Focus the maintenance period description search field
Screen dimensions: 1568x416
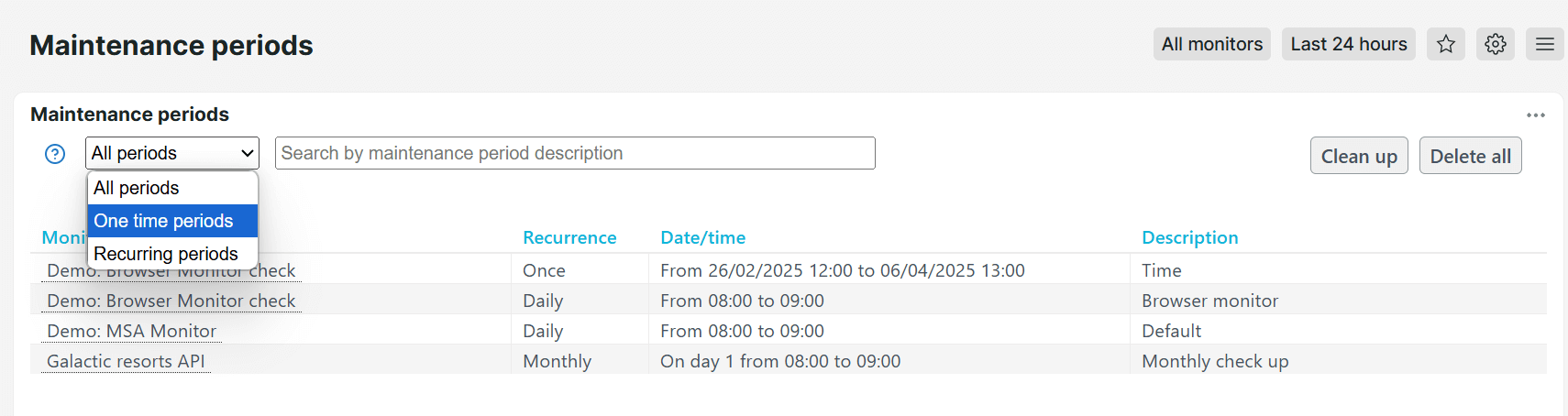click(x=575, y=153)
